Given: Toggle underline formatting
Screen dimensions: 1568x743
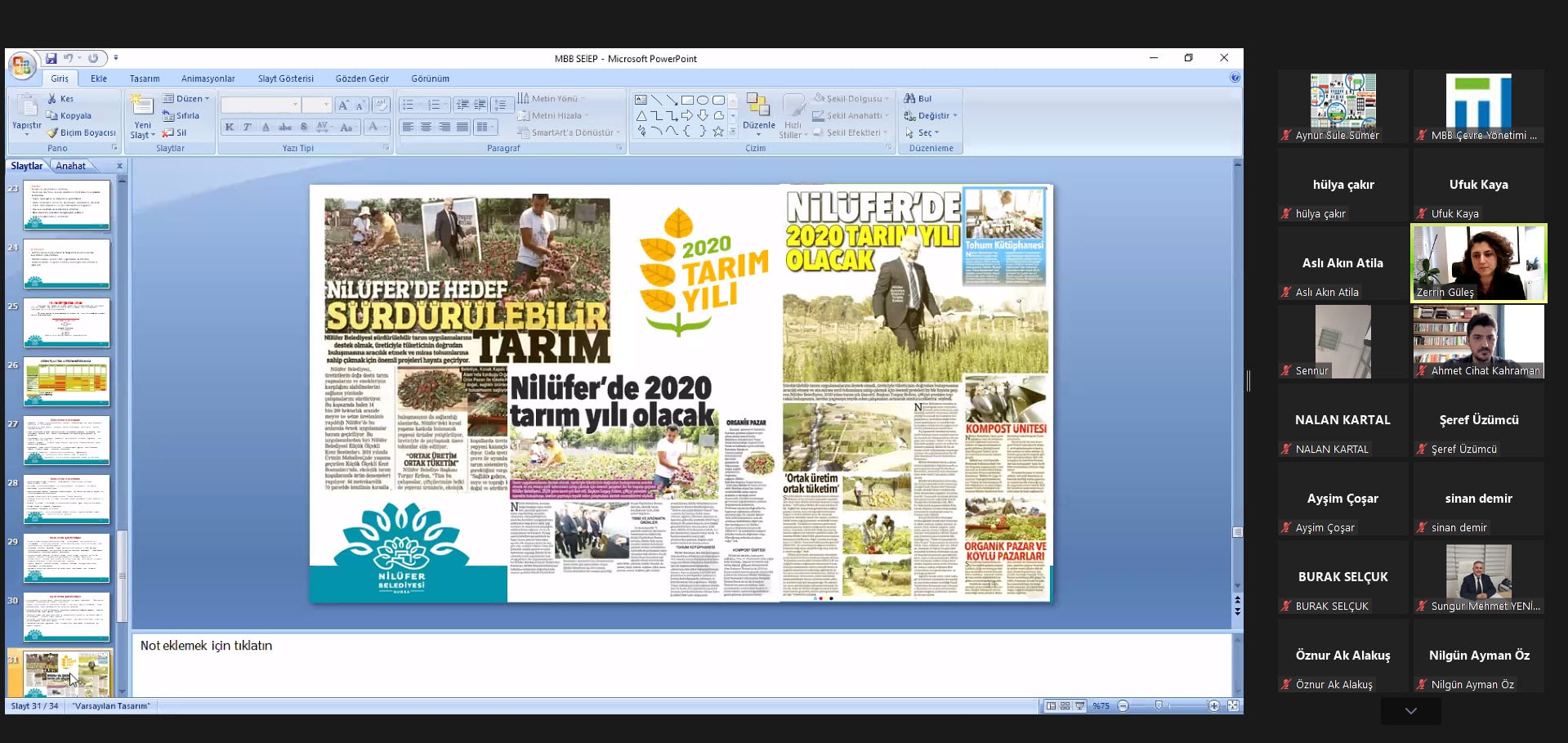Looking at the screenshot, I should [x=266, y=127].
